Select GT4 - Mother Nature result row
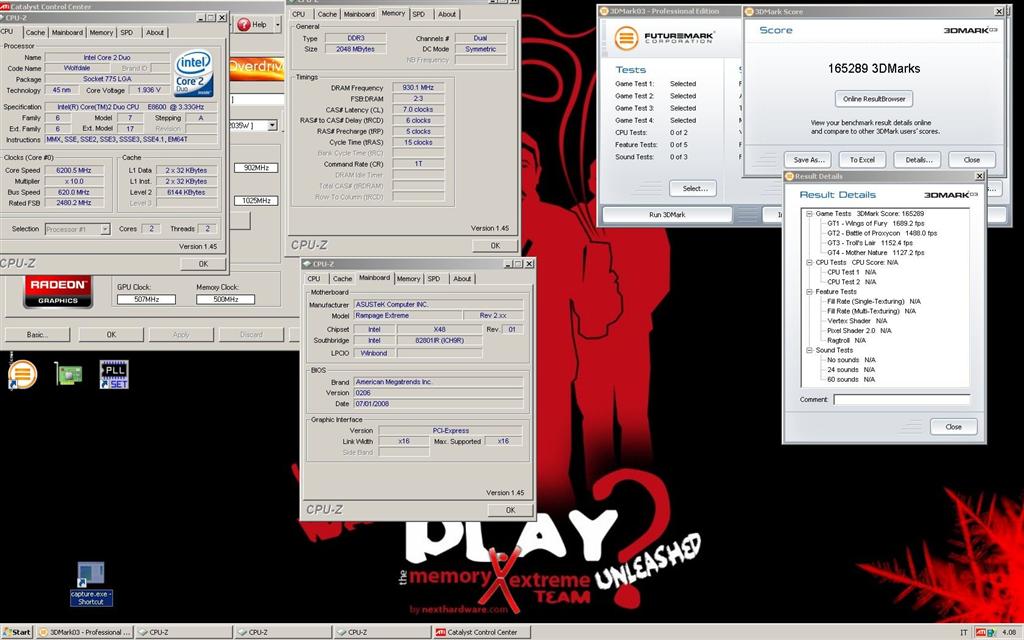This screenshot has width=1024, height=640. pyautogui.click(x=876, y=253)
